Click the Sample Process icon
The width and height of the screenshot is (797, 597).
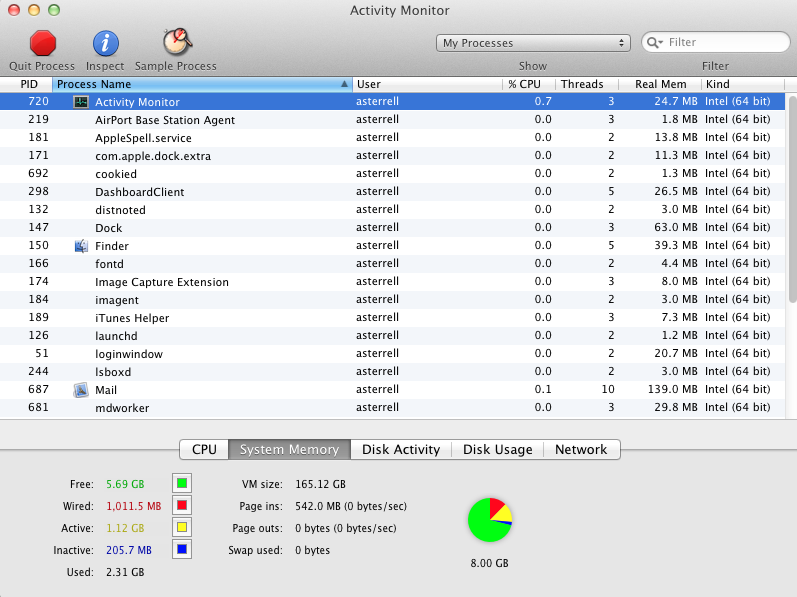tap(177, 42)
